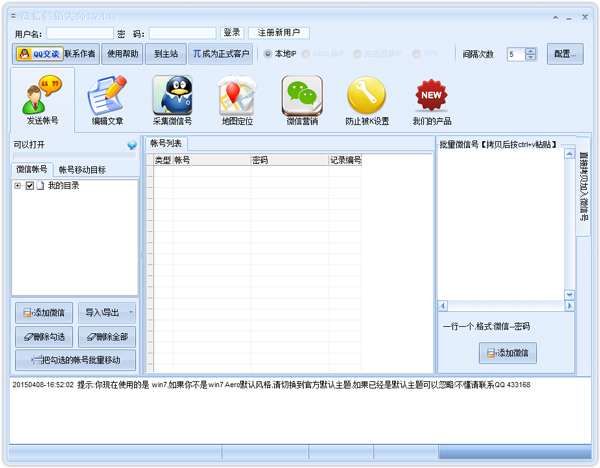Click the 成为正式客户 button
This screenshot has height=468, width=600.
[220, 54]
